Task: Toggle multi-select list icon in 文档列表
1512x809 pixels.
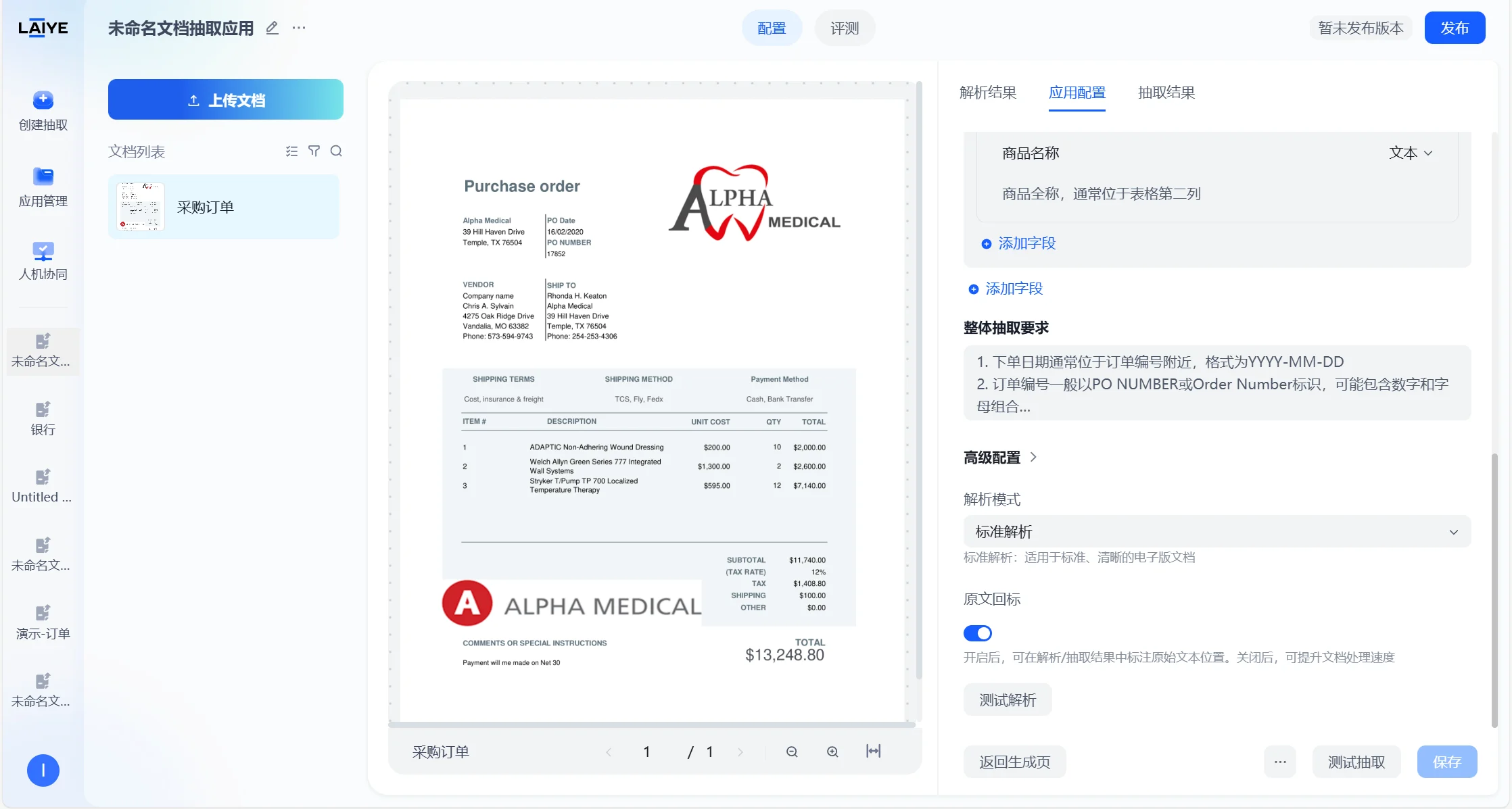Action: coord(291,151)
